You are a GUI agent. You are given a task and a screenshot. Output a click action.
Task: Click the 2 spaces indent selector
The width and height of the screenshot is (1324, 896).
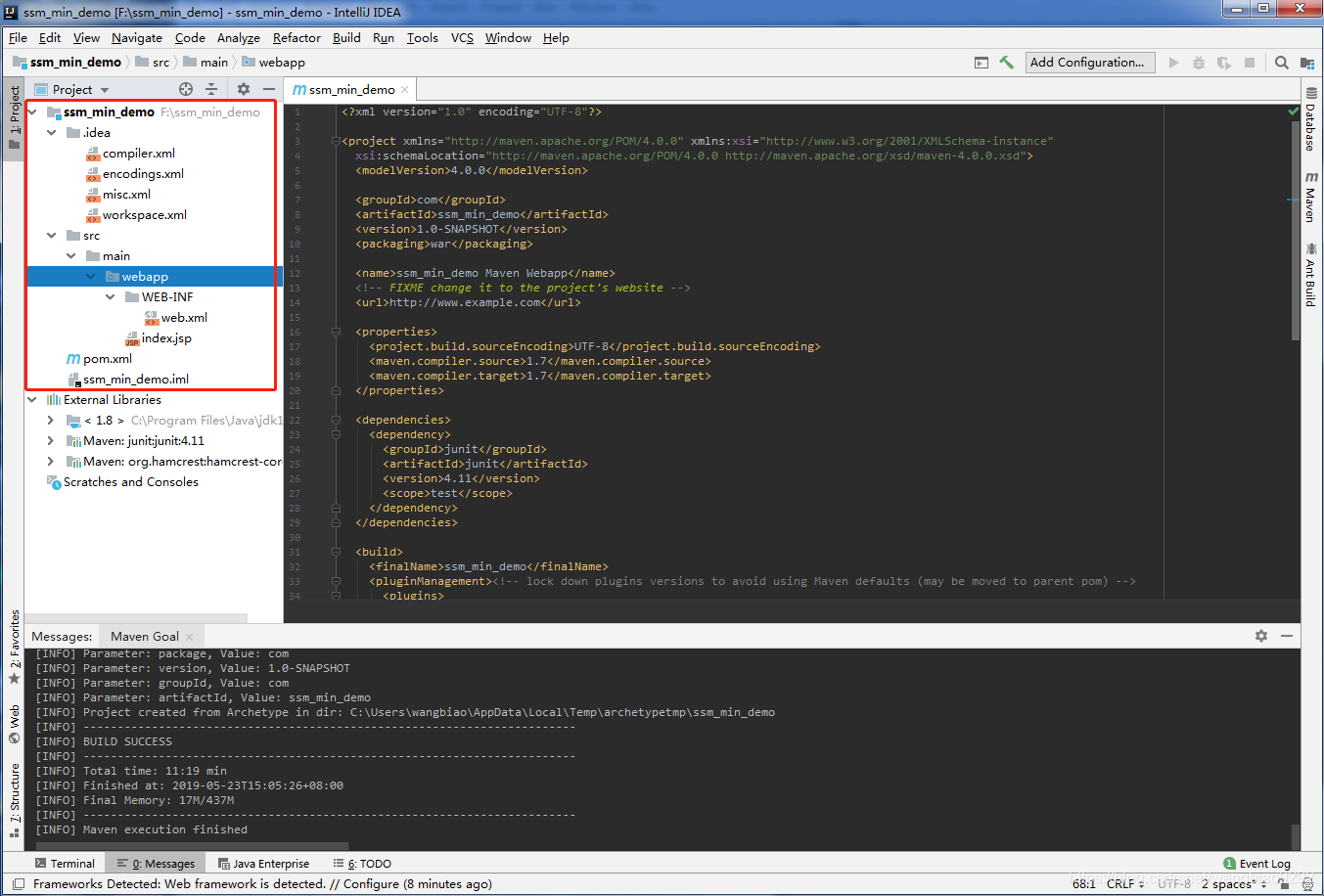point(1233,883)
